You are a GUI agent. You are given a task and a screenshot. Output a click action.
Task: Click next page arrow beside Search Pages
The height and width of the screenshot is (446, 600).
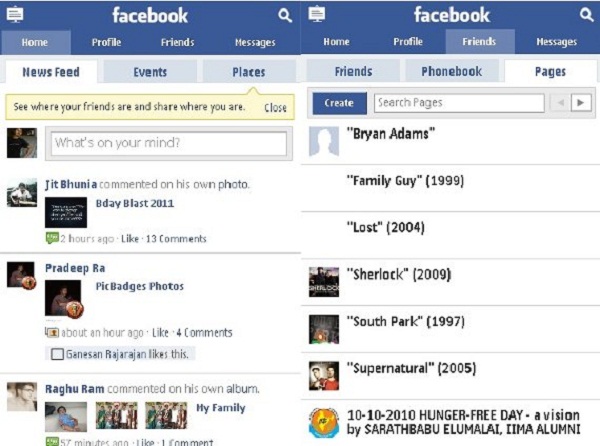coord(581,103)
